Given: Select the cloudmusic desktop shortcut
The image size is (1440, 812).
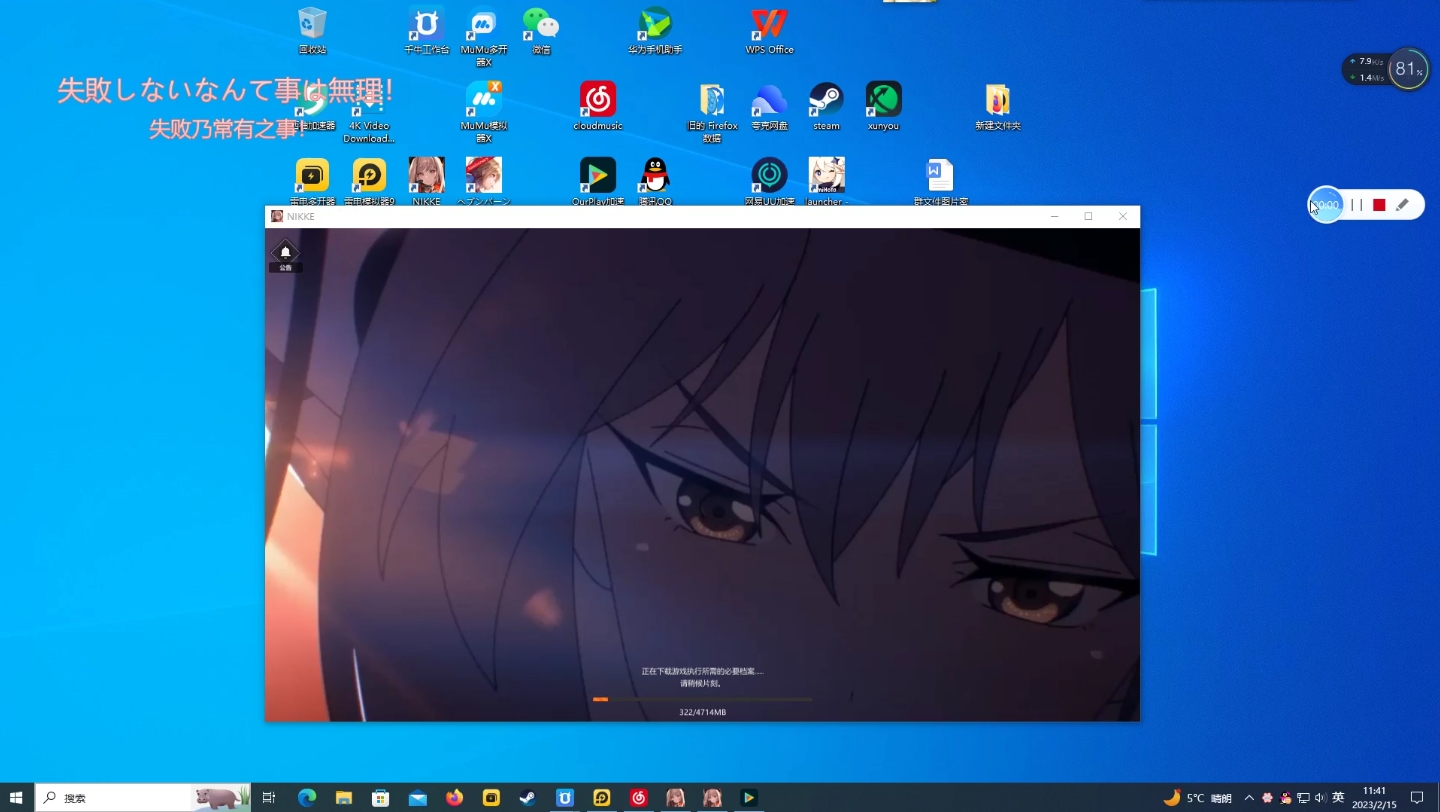Looking at the screenshot, I should coord(598,107).
